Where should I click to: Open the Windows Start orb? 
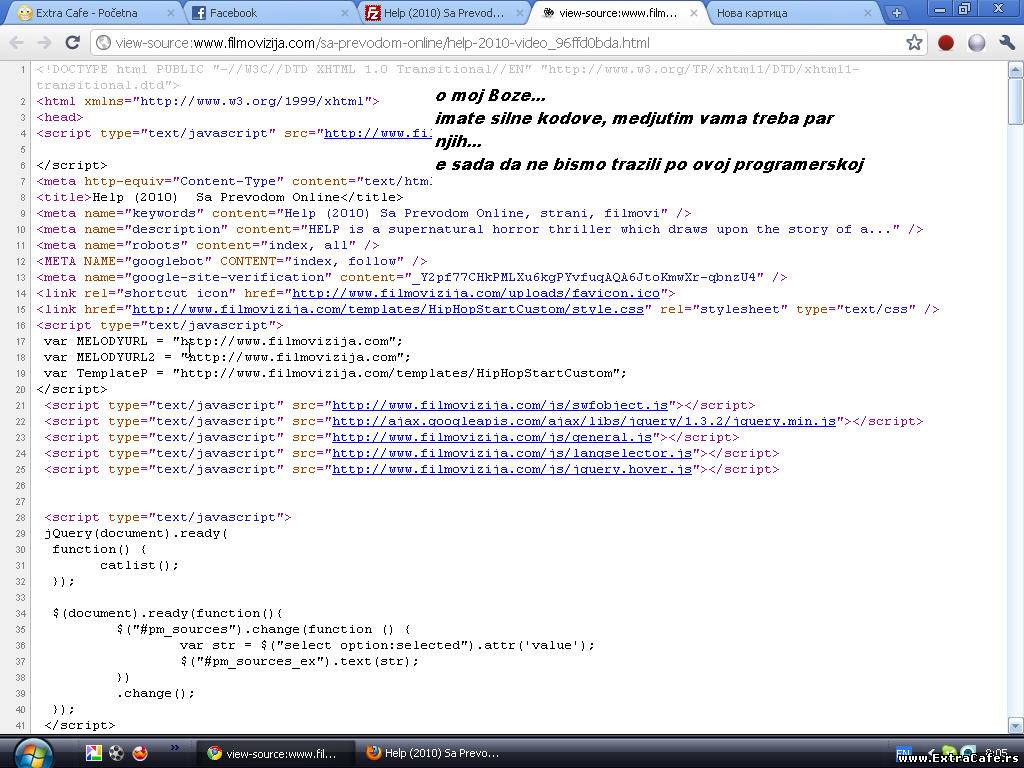(x=33, y=752)
